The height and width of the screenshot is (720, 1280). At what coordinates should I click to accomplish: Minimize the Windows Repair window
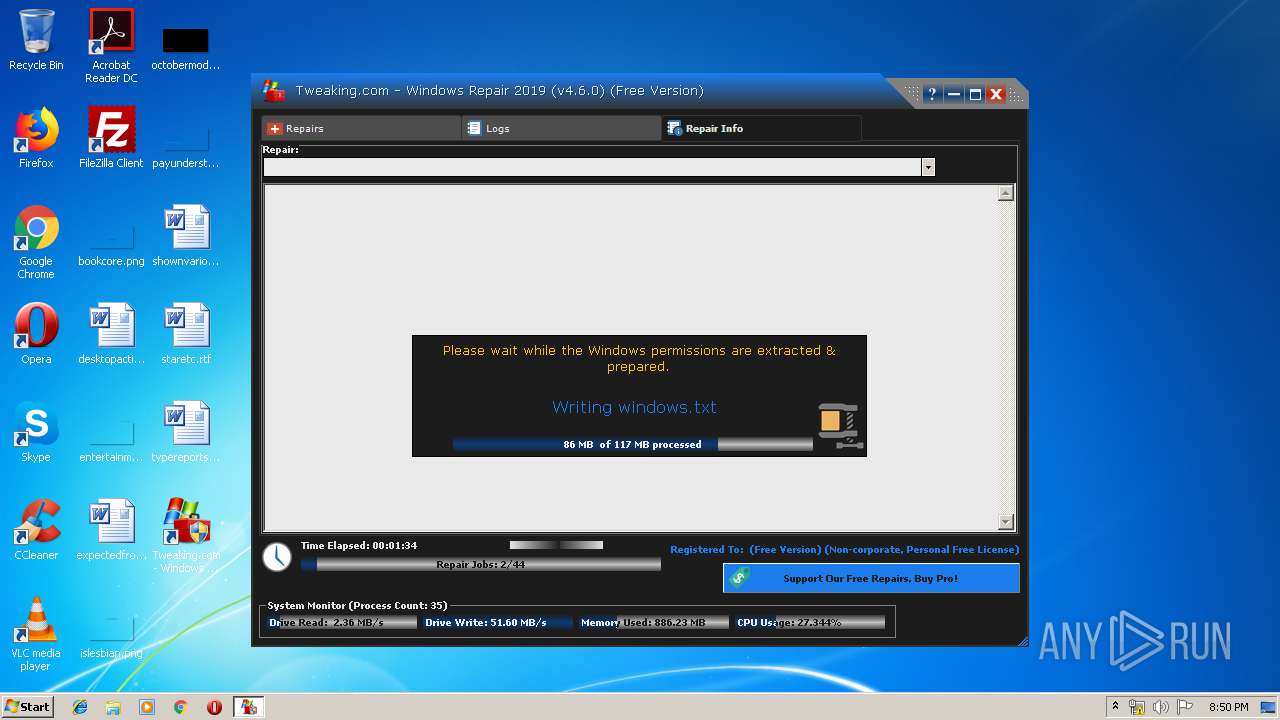[954, 94]
